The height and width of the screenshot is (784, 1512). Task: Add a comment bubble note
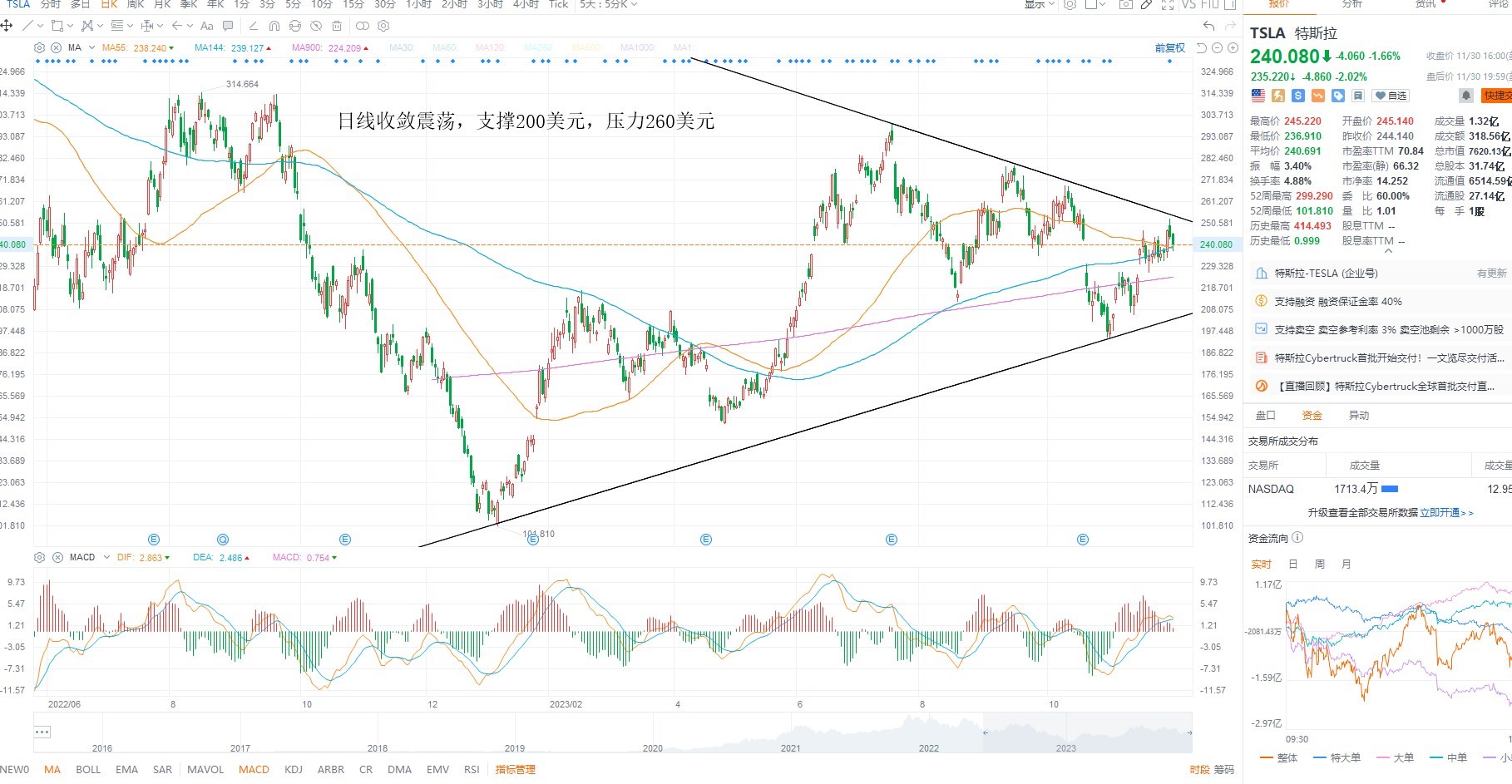coord(228,26)
